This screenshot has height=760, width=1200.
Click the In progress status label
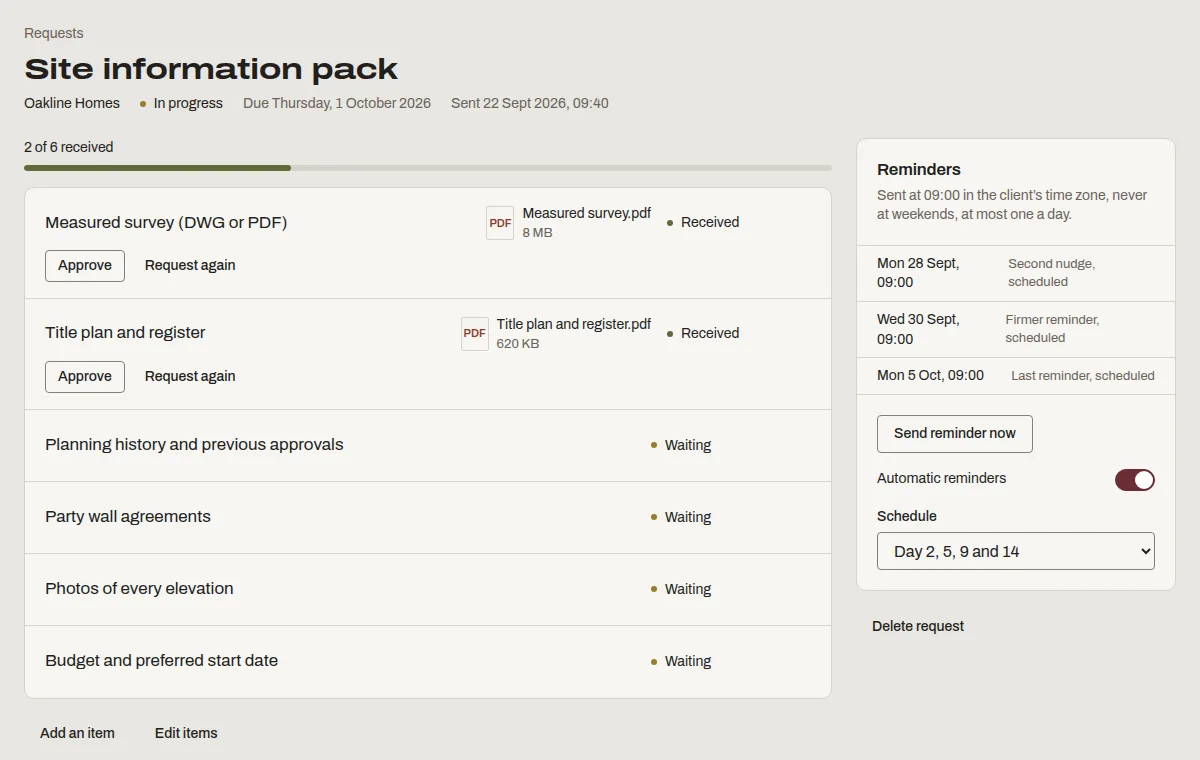182,103
